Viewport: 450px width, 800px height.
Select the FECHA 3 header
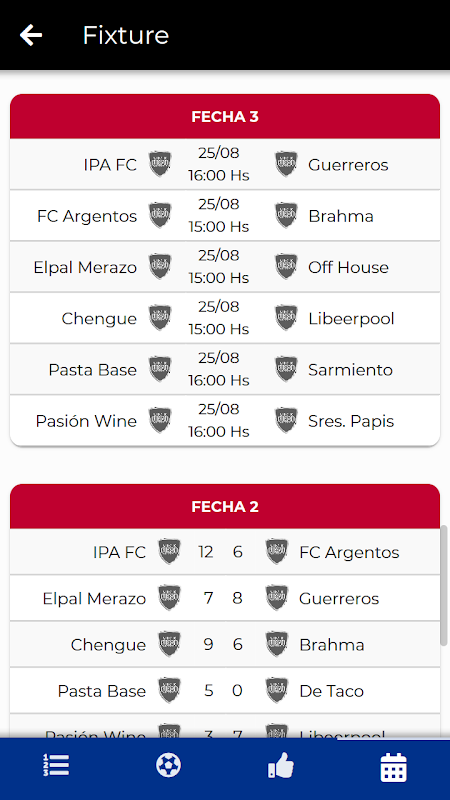(225, 116)
